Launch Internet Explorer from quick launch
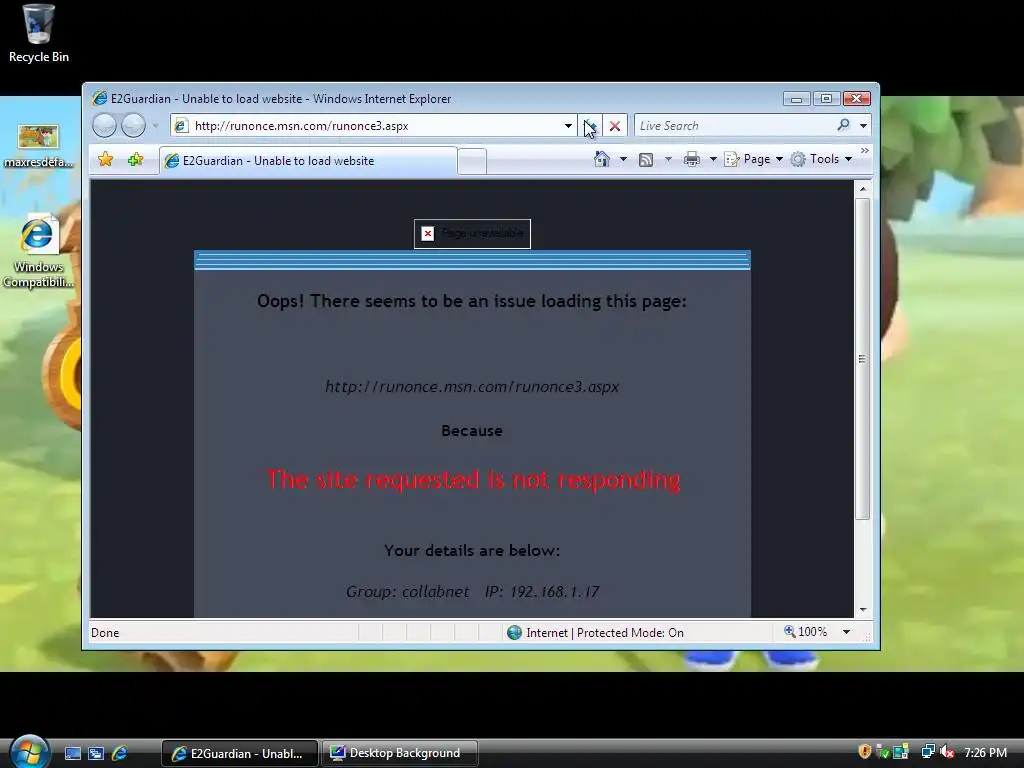1024x768 pixels. pos(120,753)
